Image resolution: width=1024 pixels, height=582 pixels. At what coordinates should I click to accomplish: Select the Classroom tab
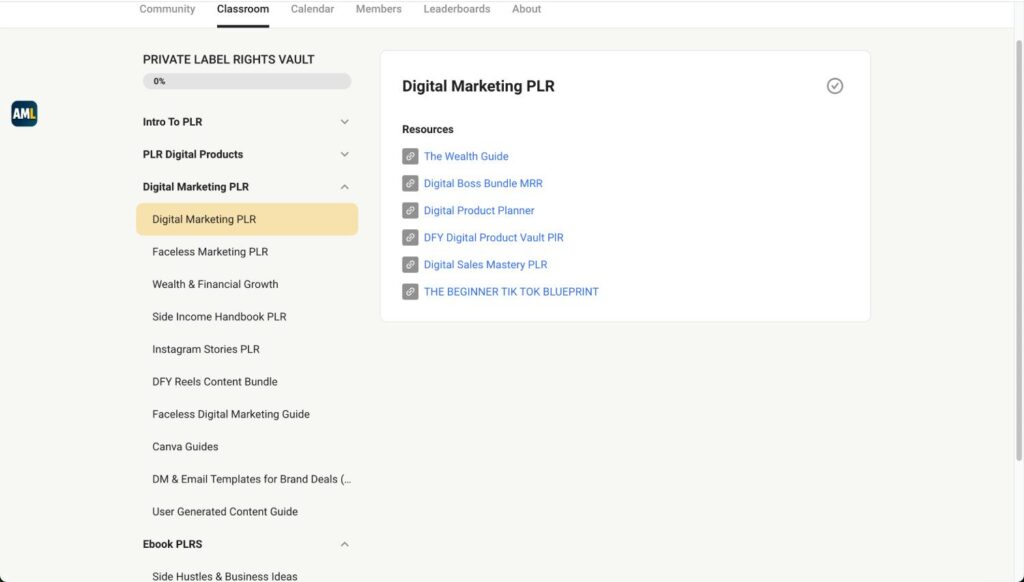click(243, 9)
